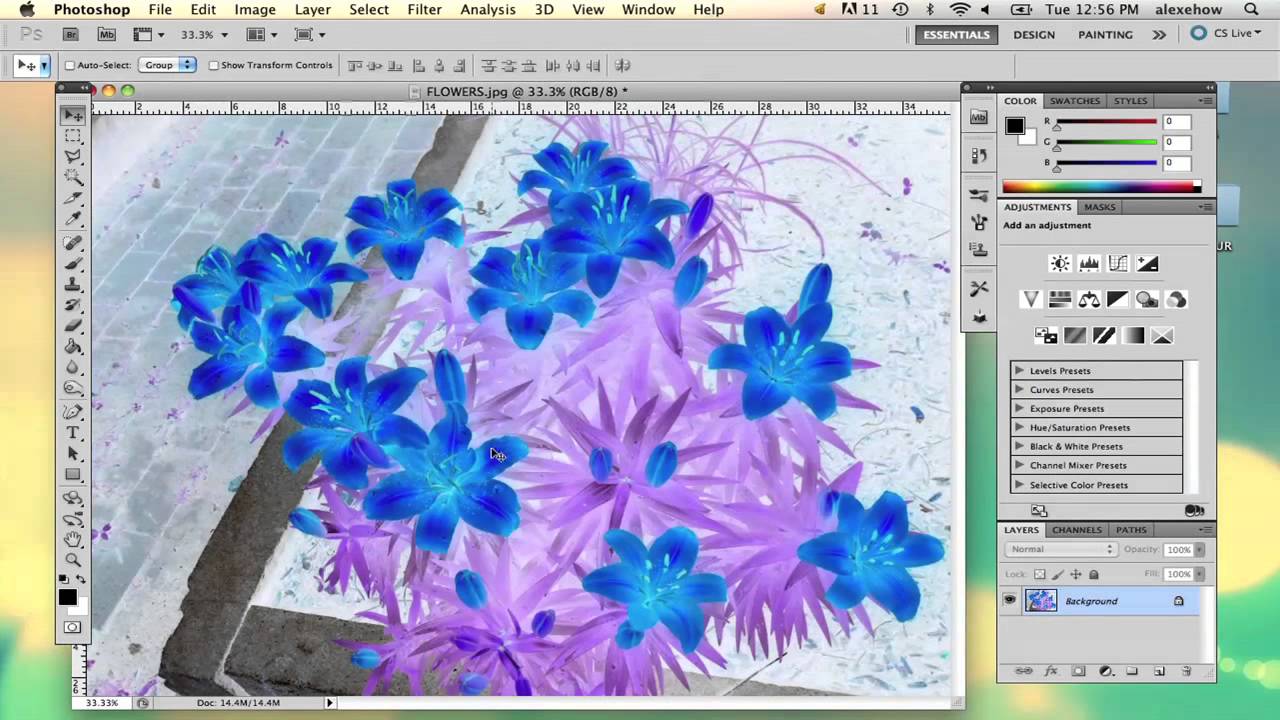Switch to the Swatches tab

click(1074, 101)
